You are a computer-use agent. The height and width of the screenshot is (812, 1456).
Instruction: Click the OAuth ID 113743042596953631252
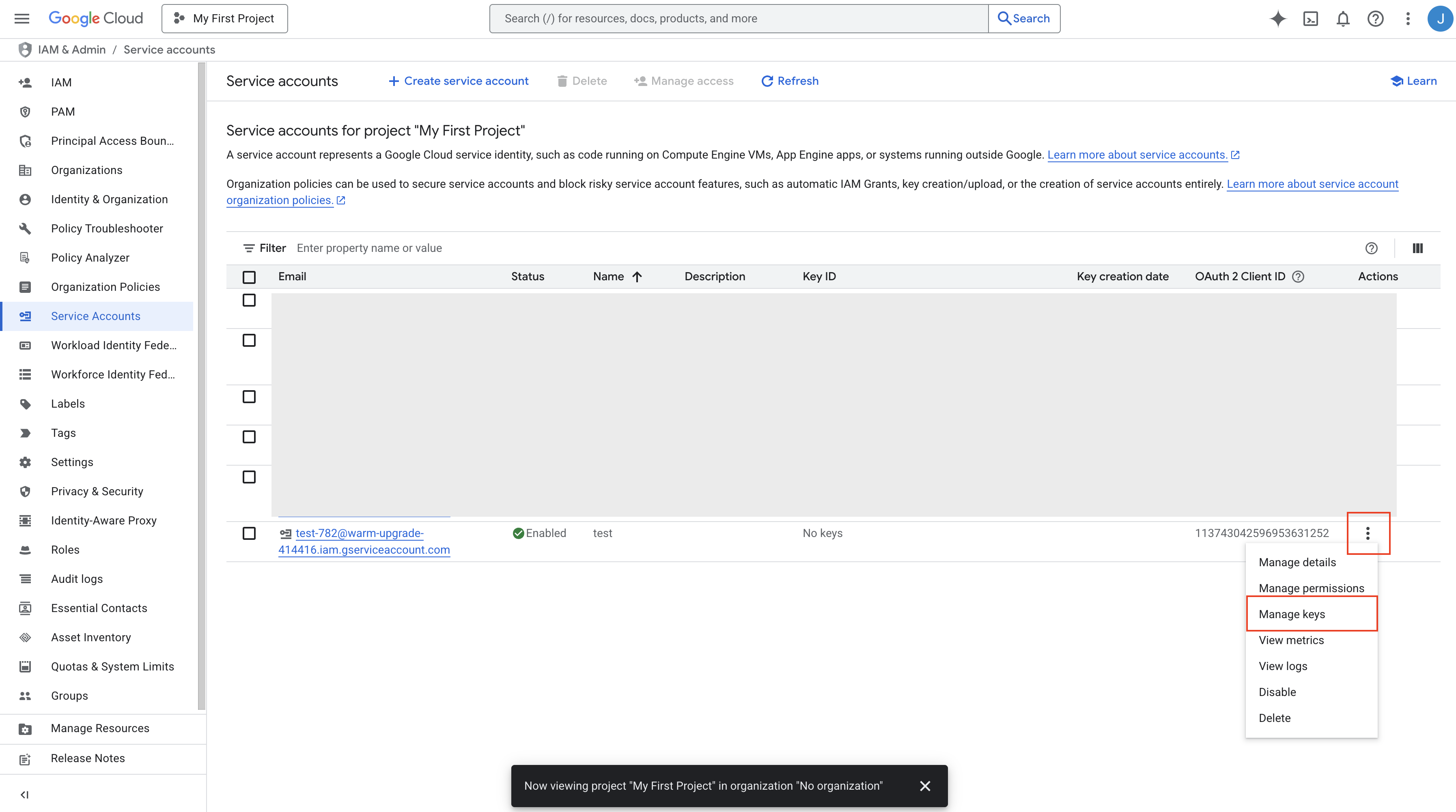[1262, 533]
